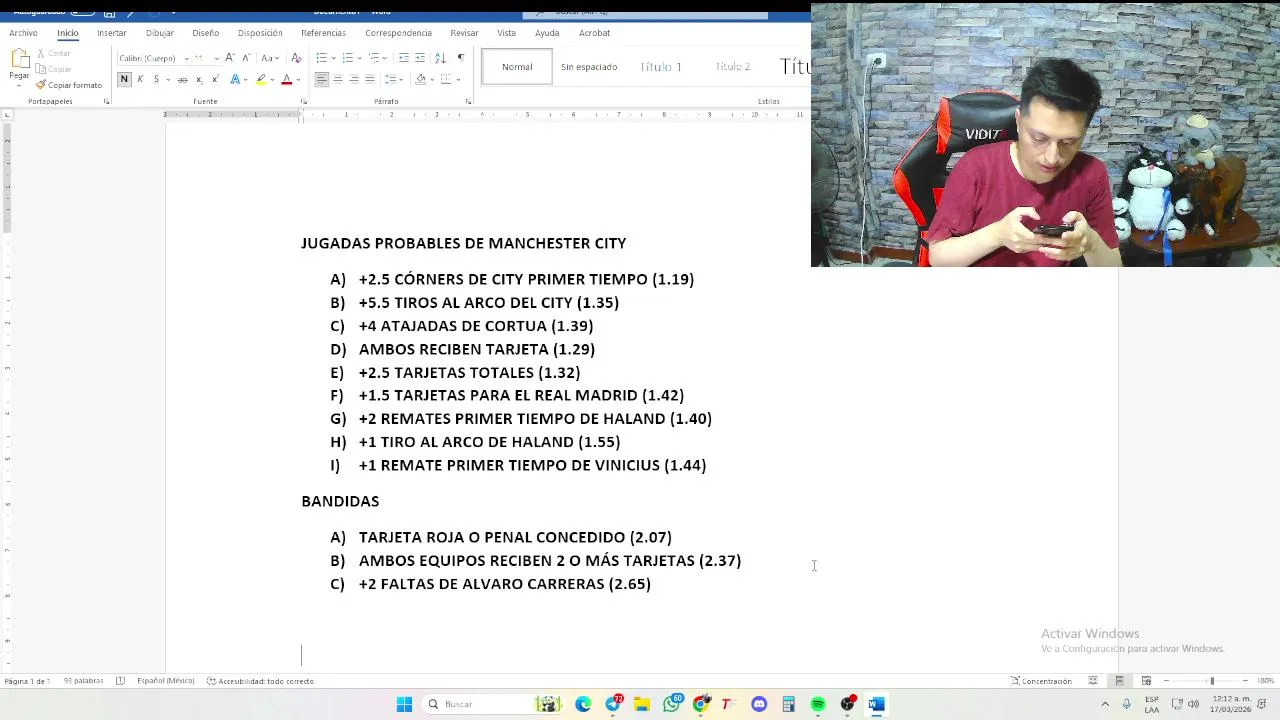The height and width of the screenshot is (720, 1280).
Task: Click the bullet list icon
Action: [321, 57]
